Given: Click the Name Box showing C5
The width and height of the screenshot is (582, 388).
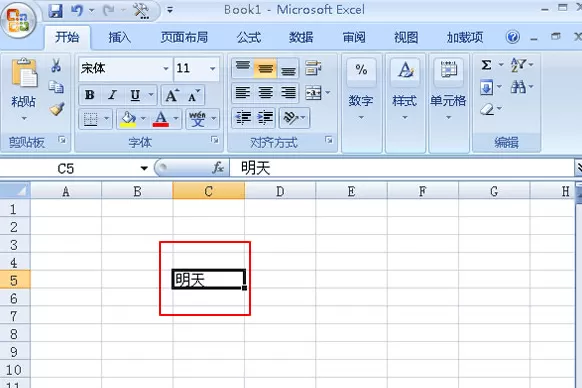Looking at the screenshot, I should [x=66, y=169].
